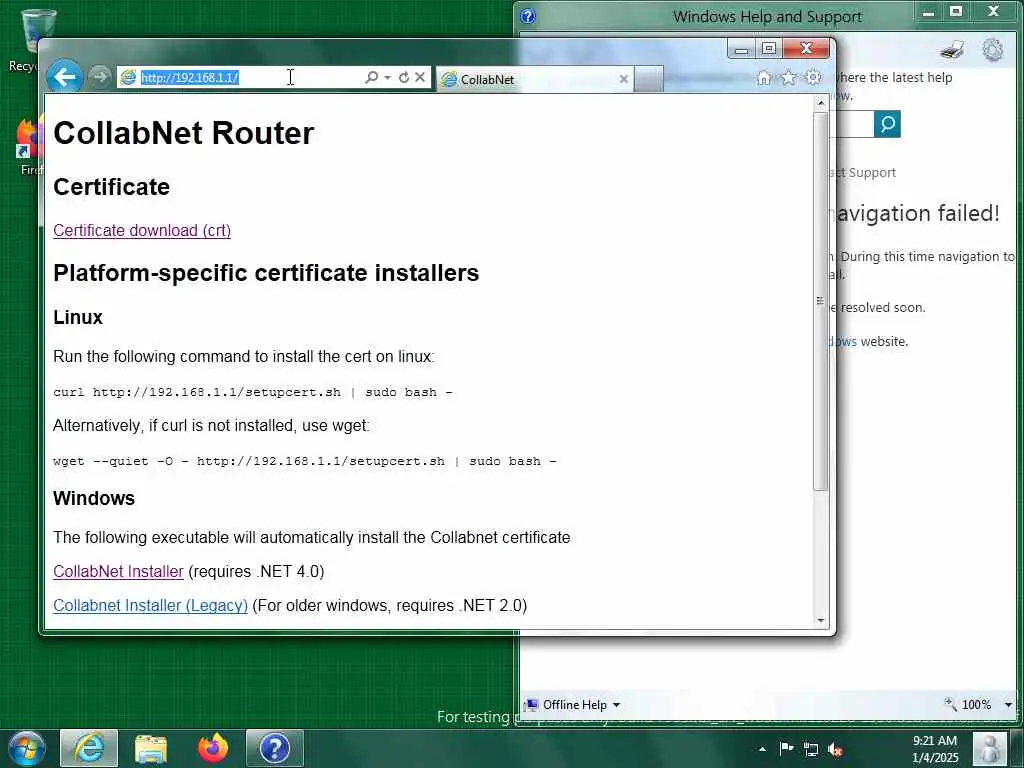Launch Firefox from the taskbar
Image resolution: width=1024 pixels, height=768 pixels.
click(213, 748)
